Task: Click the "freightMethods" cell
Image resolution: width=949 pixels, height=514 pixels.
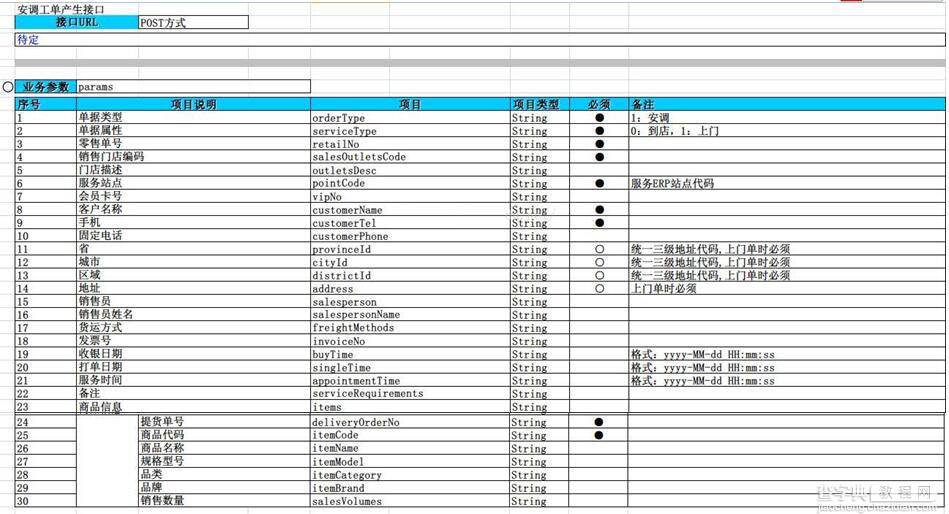Action: coord(410,328)
